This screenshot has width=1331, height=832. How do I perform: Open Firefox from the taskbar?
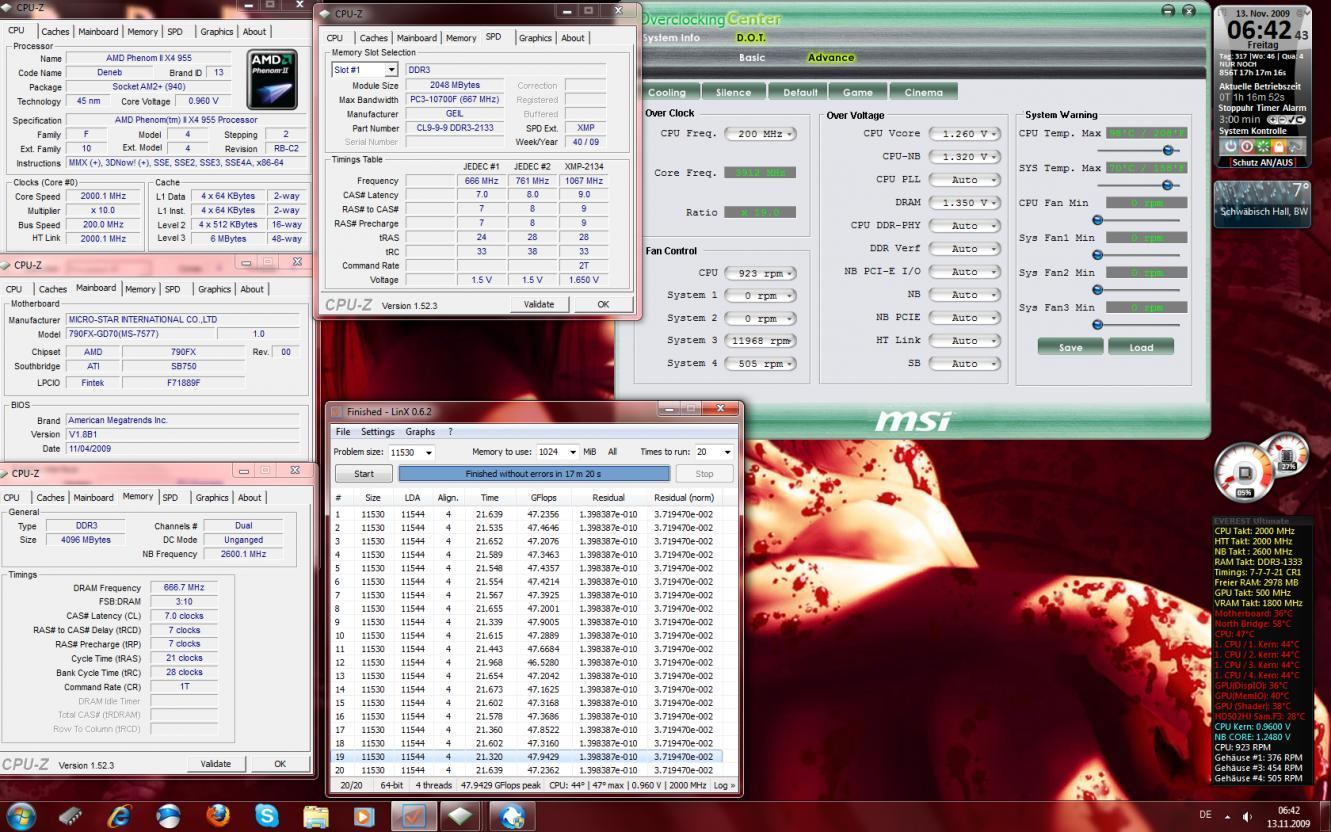pyautogui.click(x=217, y=816)
